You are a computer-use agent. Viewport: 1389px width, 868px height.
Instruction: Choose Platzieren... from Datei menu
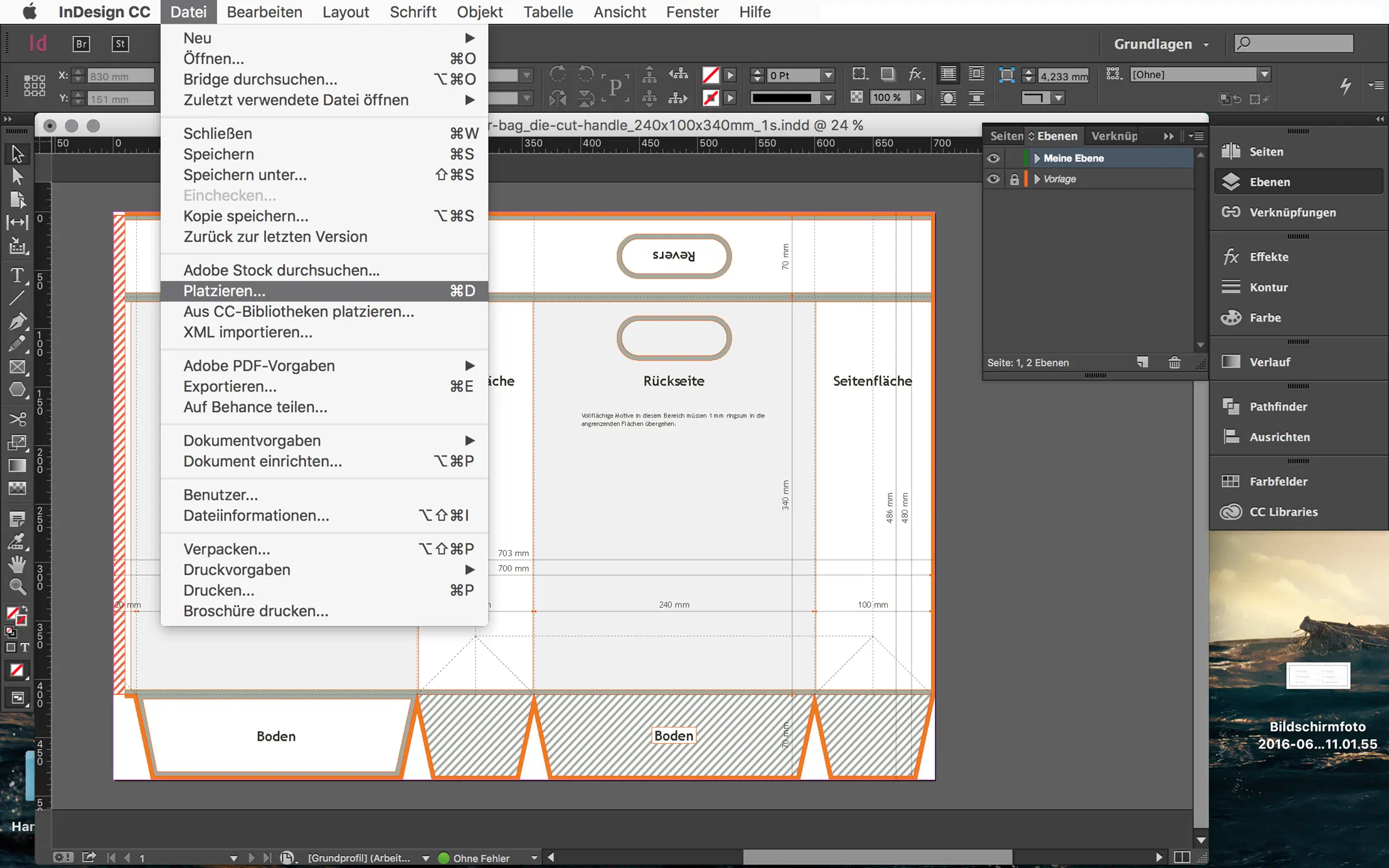(224, 291)
